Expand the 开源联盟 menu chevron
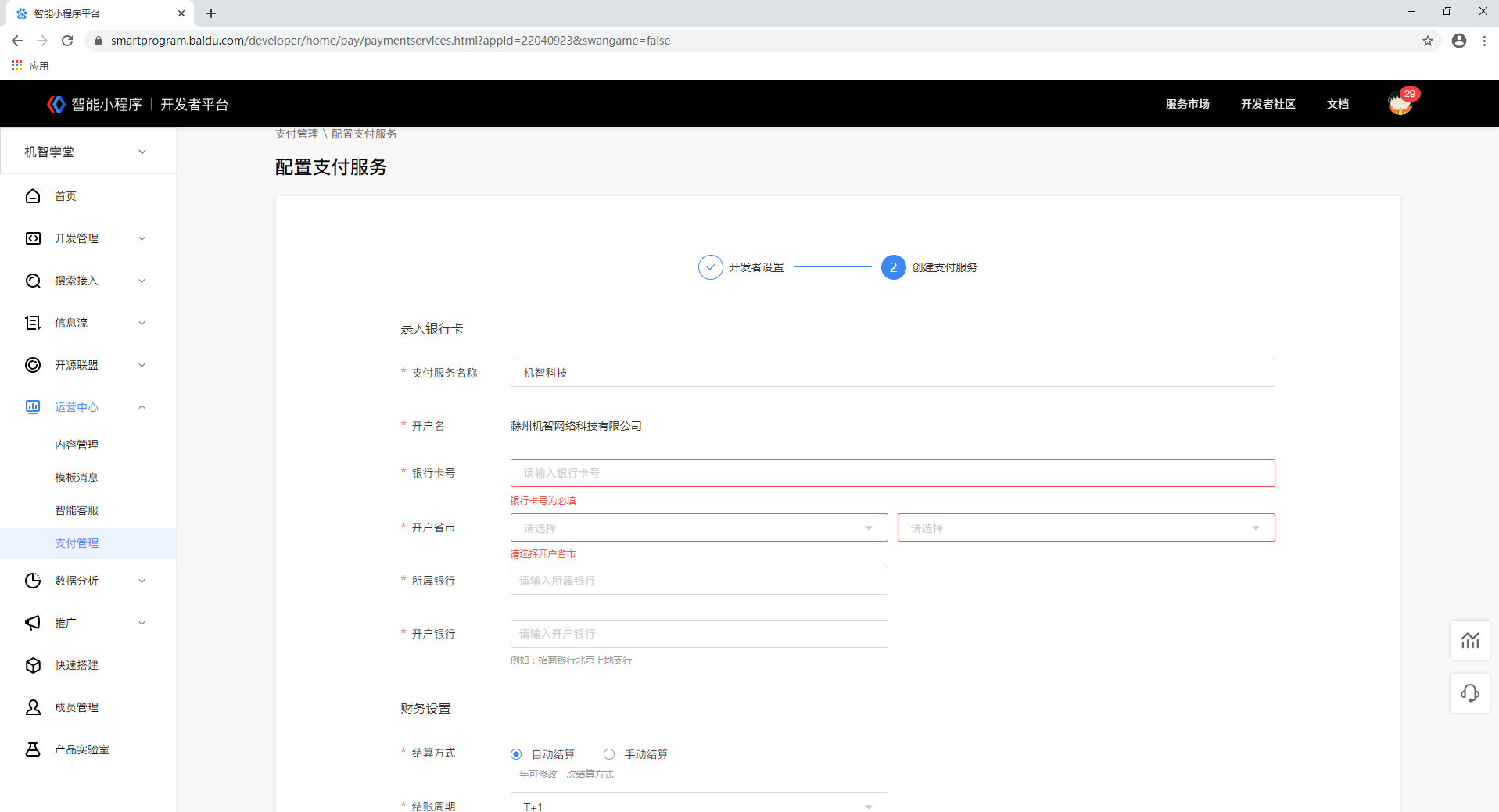 pyautogui.click(x=142, y=365)
